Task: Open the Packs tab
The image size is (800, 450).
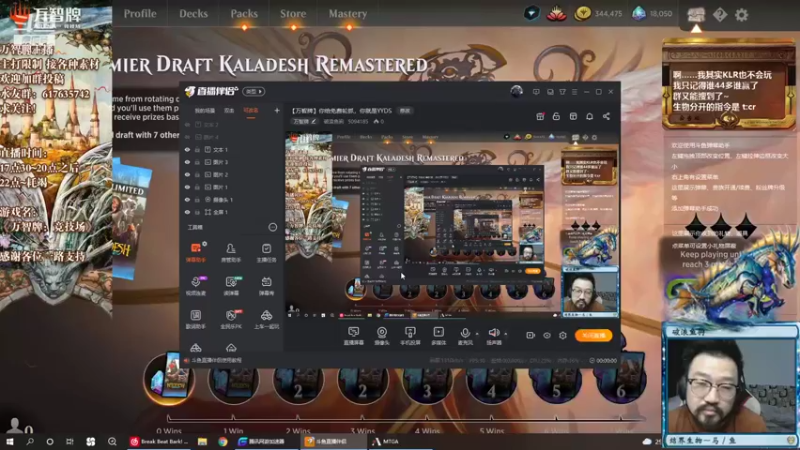Action: coord(244,14)
